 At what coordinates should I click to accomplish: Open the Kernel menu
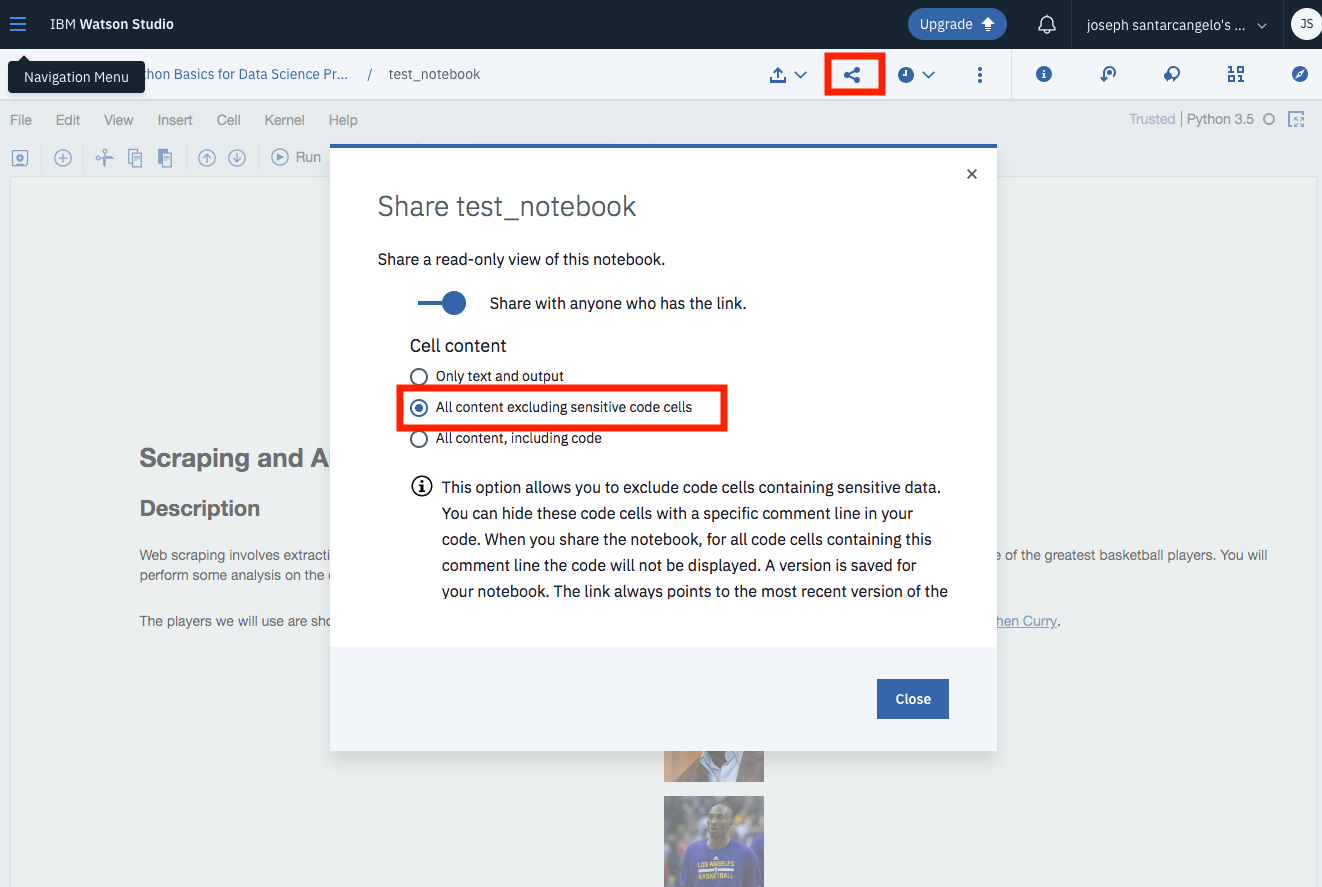point(284,119)
